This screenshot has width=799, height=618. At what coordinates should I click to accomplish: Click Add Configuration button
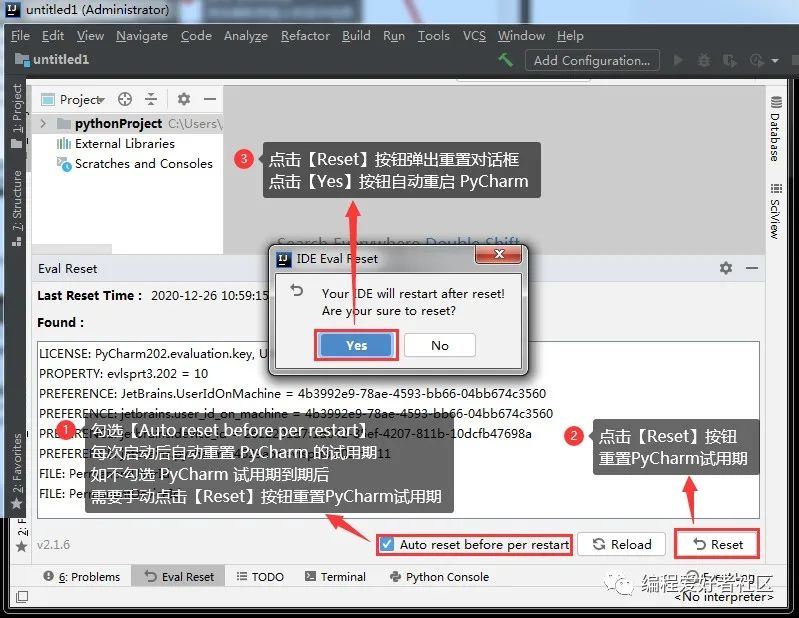point(592,61)
